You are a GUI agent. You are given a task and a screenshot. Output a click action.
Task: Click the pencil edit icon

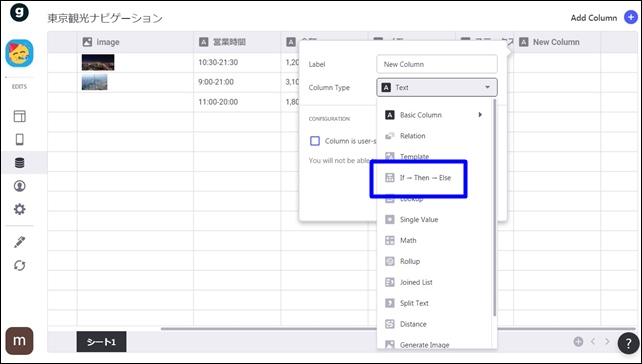tap(19, 242)
